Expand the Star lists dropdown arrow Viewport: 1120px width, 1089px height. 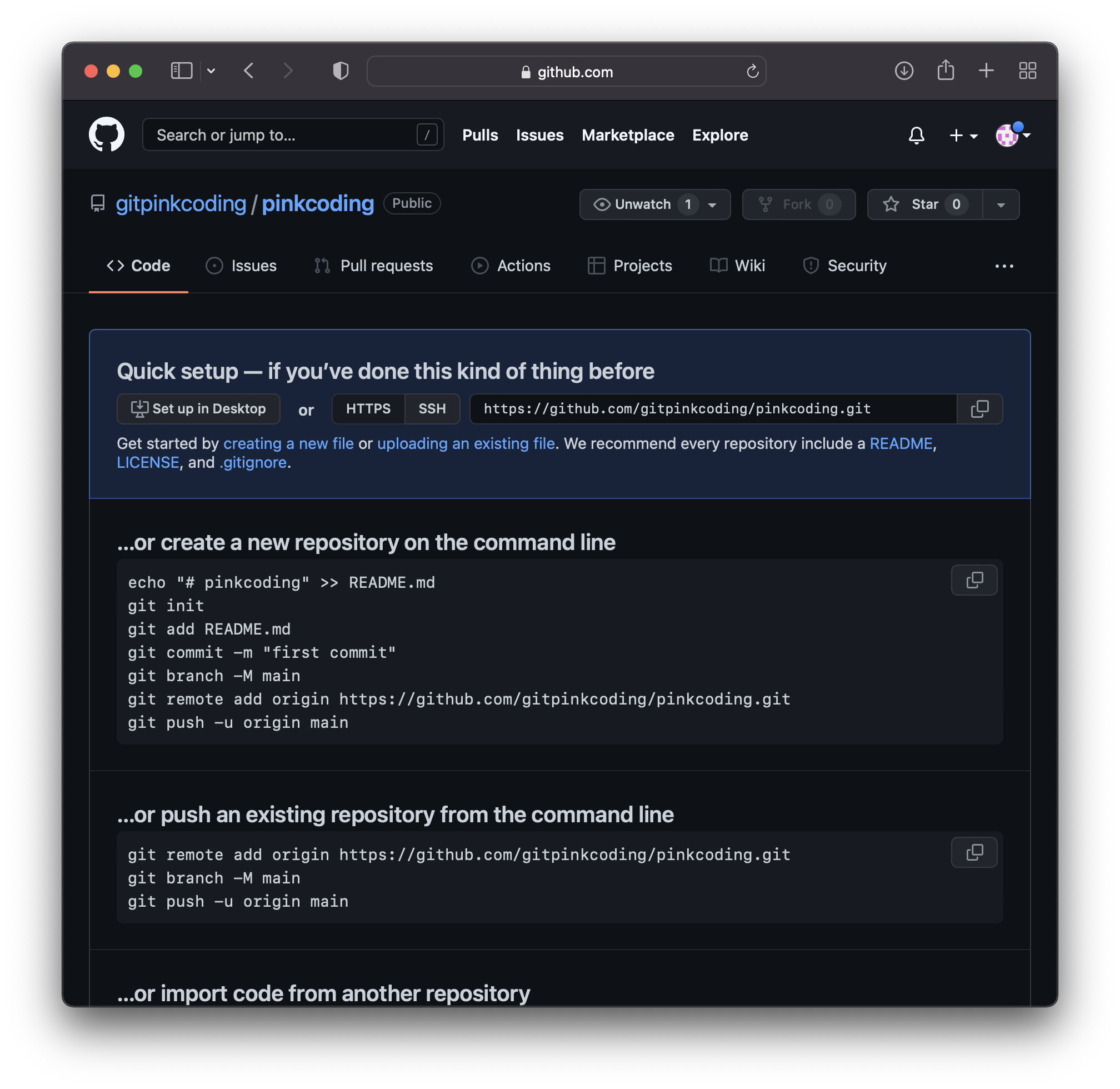[x=1001, y=204]
